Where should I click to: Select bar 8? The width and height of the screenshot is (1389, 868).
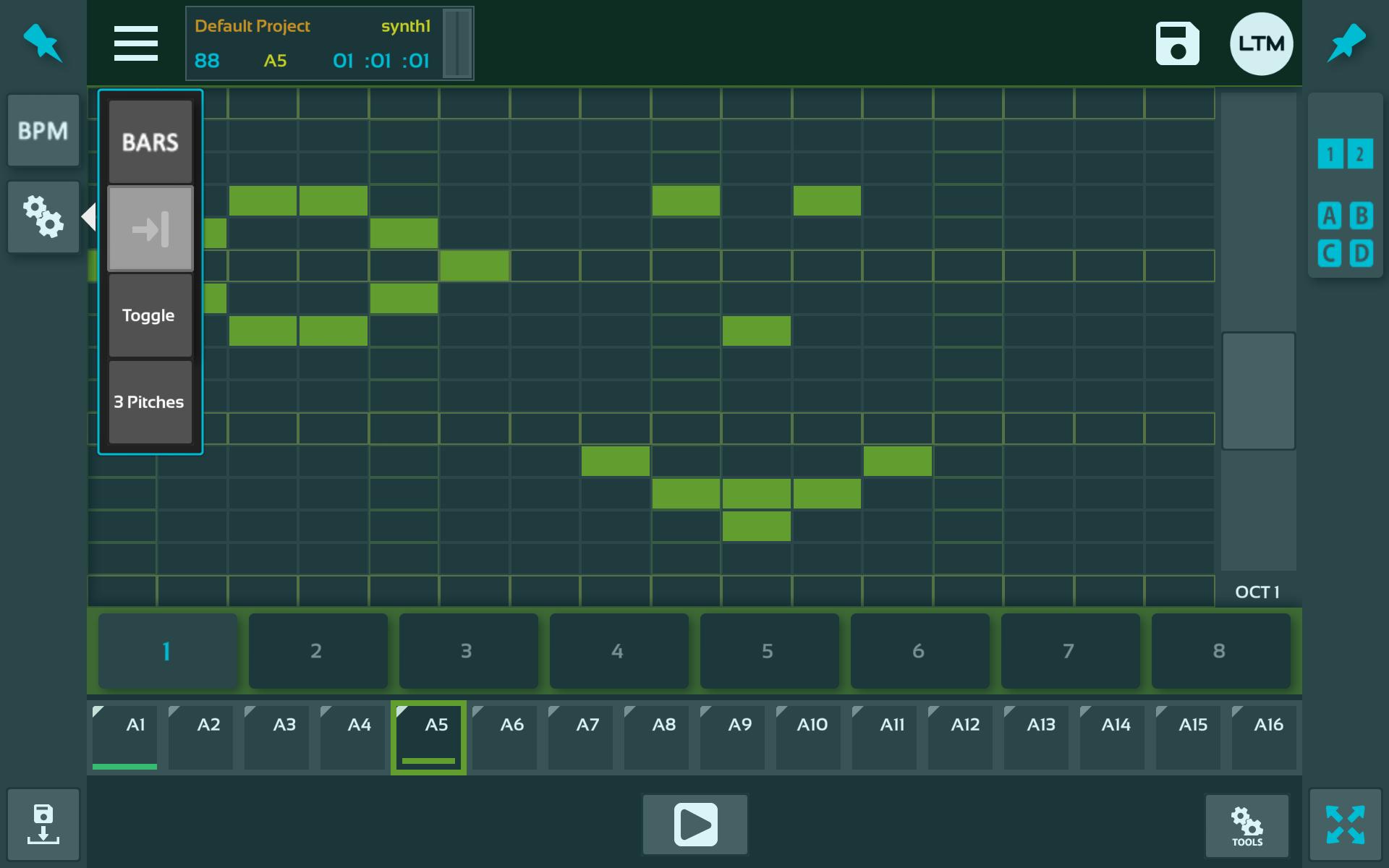tap(1220, 651)
